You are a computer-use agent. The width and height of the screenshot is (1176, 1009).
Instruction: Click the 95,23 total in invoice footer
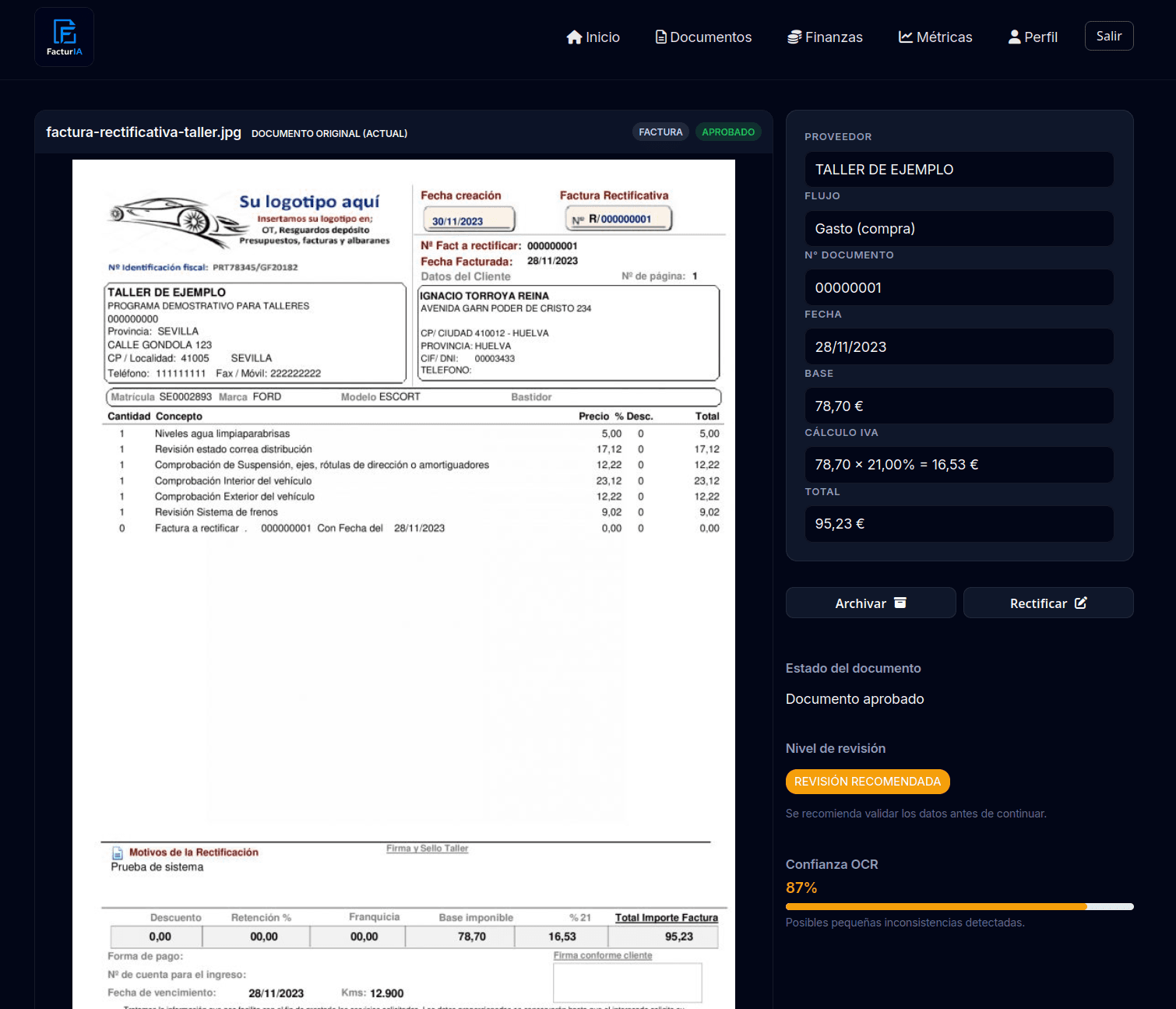pyautogui.click(x=679, y=937)
